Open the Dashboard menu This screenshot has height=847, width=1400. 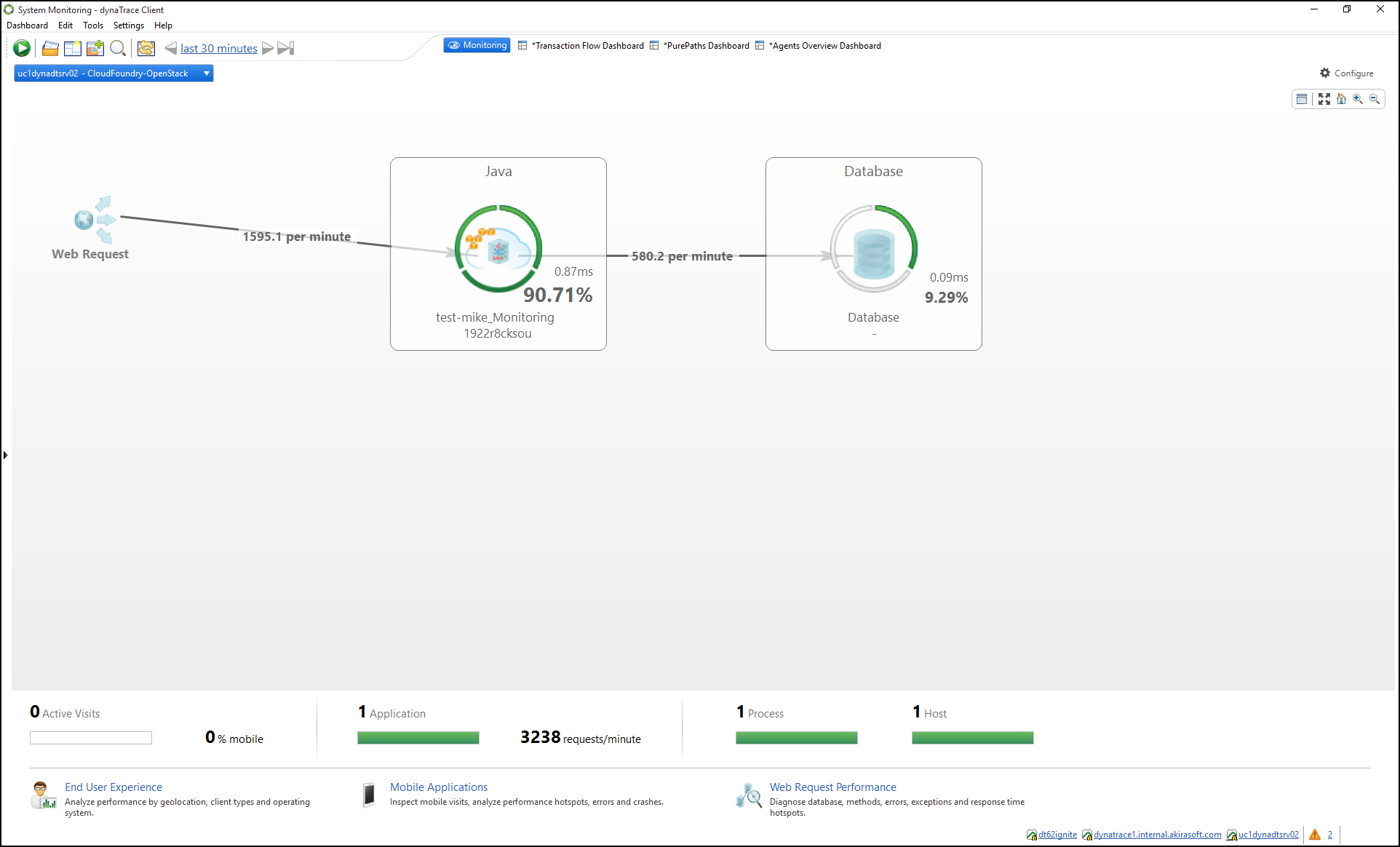(27, 25)
